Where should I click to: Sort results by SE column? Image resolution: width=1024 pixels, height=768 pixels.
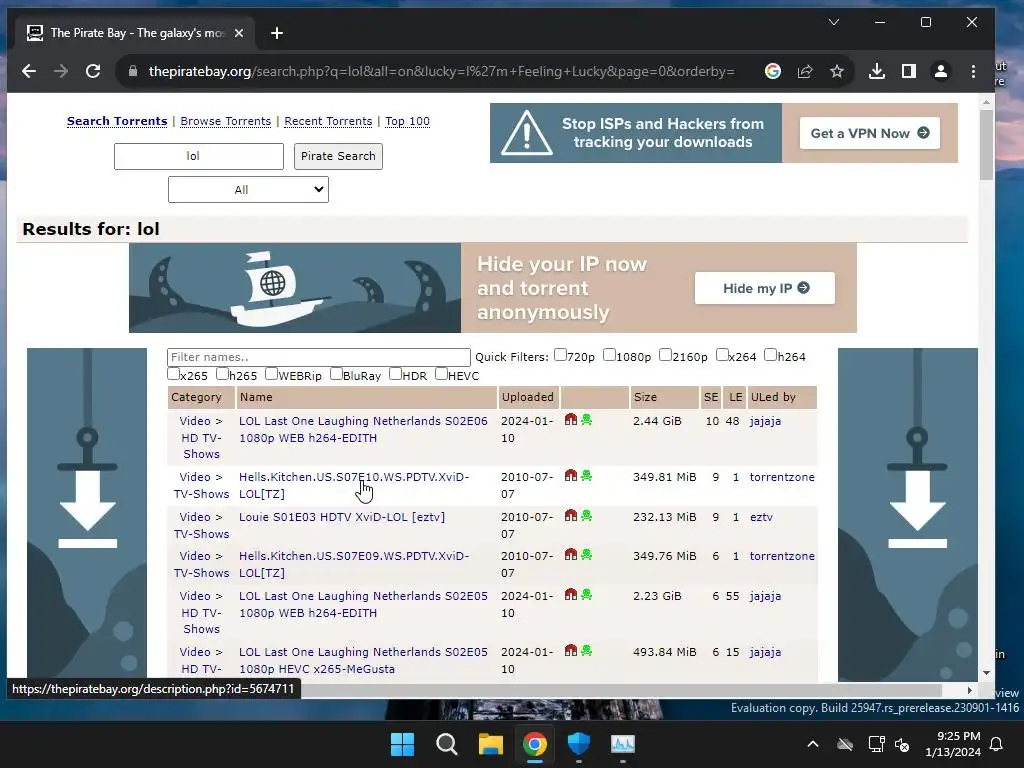point(711,397)
